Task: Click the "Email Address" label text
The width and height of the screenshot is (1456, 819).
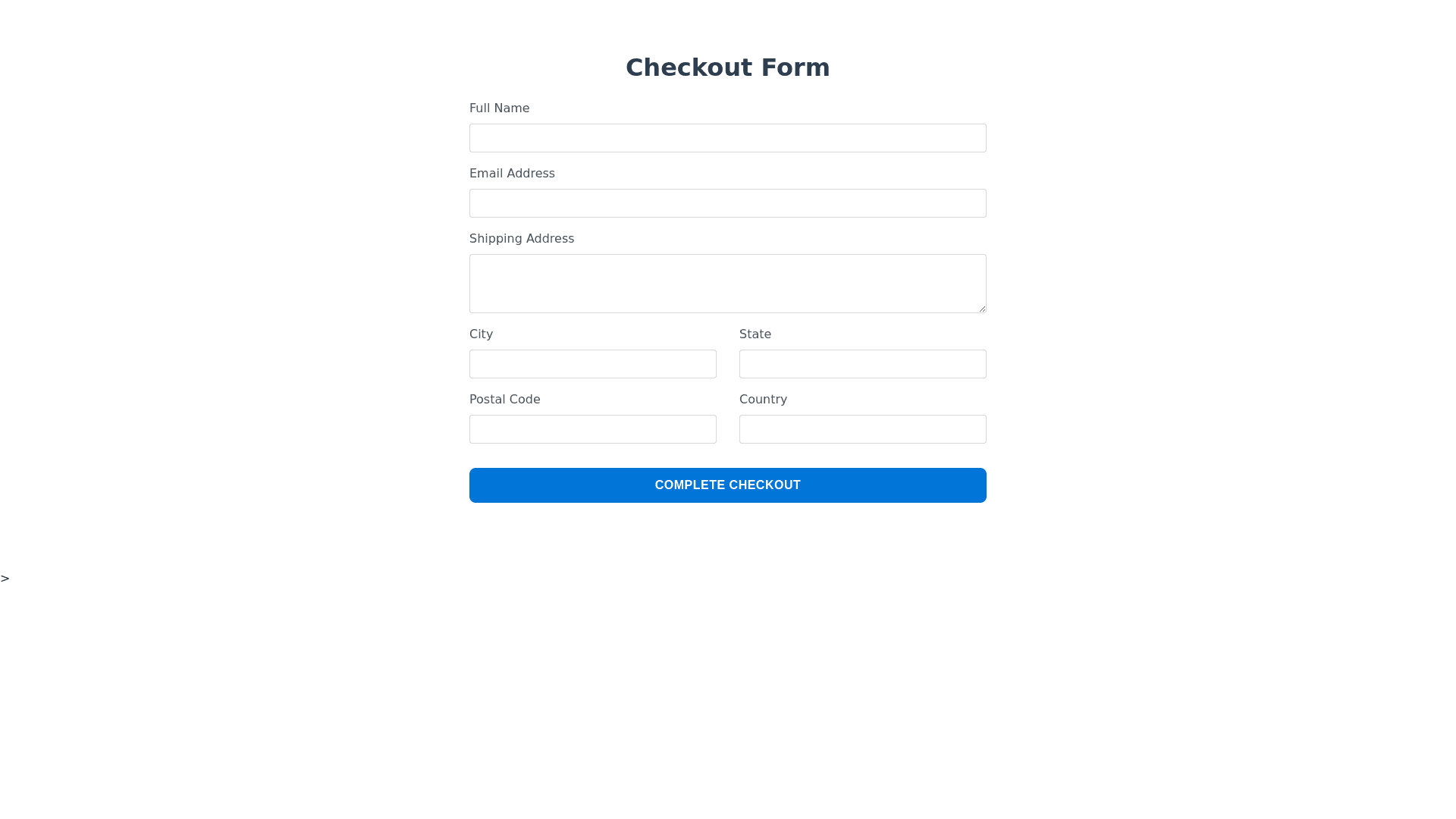Action: pos(512,174)
